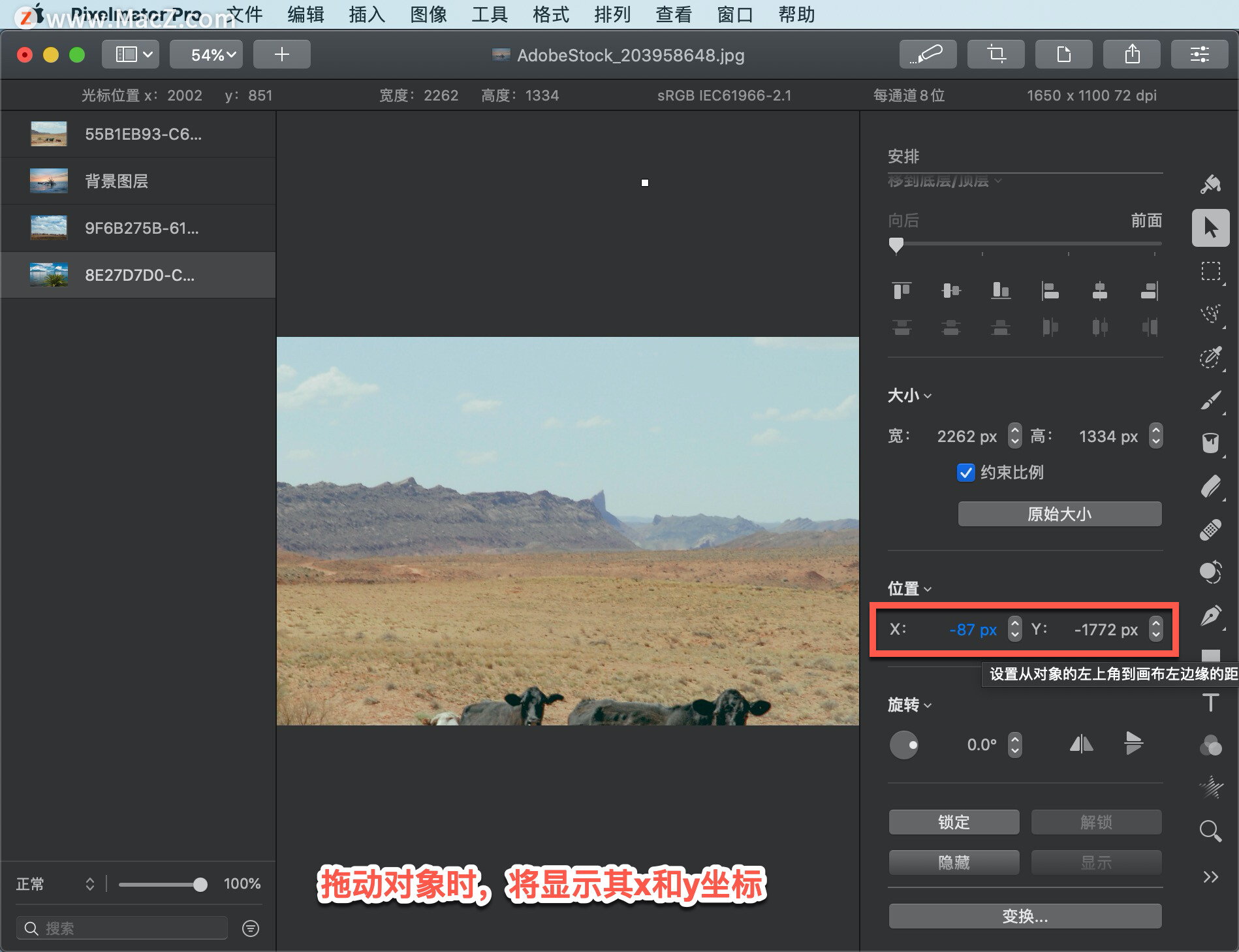Click the X position stepper

(1014, 629)
